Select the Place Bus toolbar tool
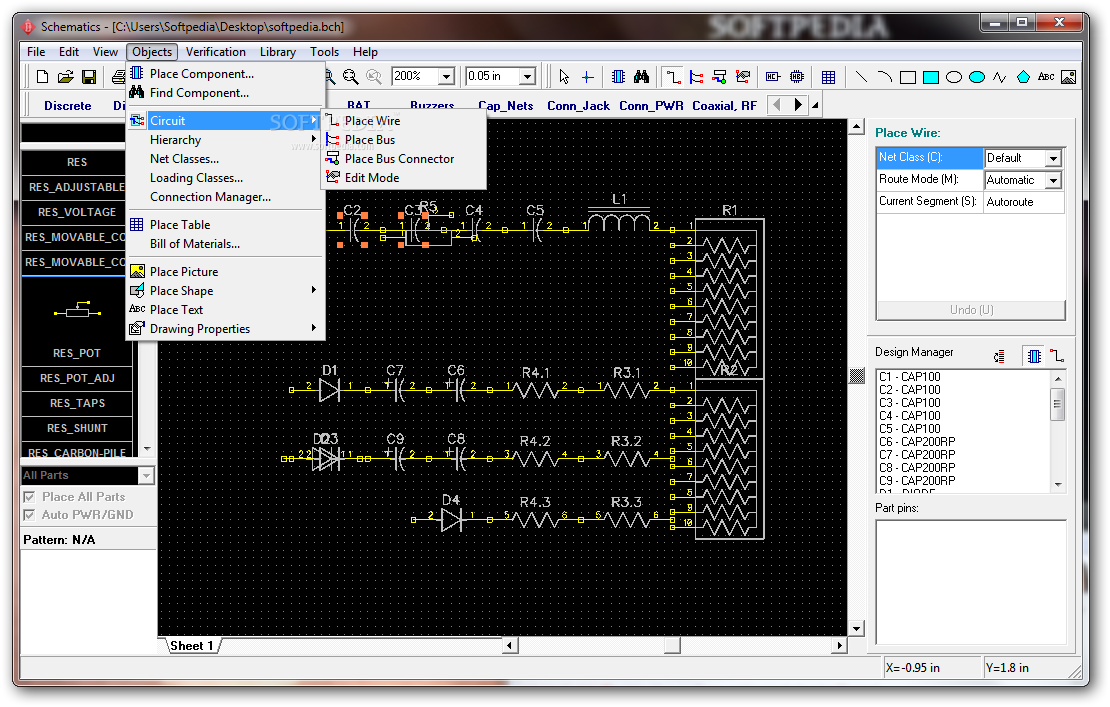 pyautogui.click(x=697, y=76)
